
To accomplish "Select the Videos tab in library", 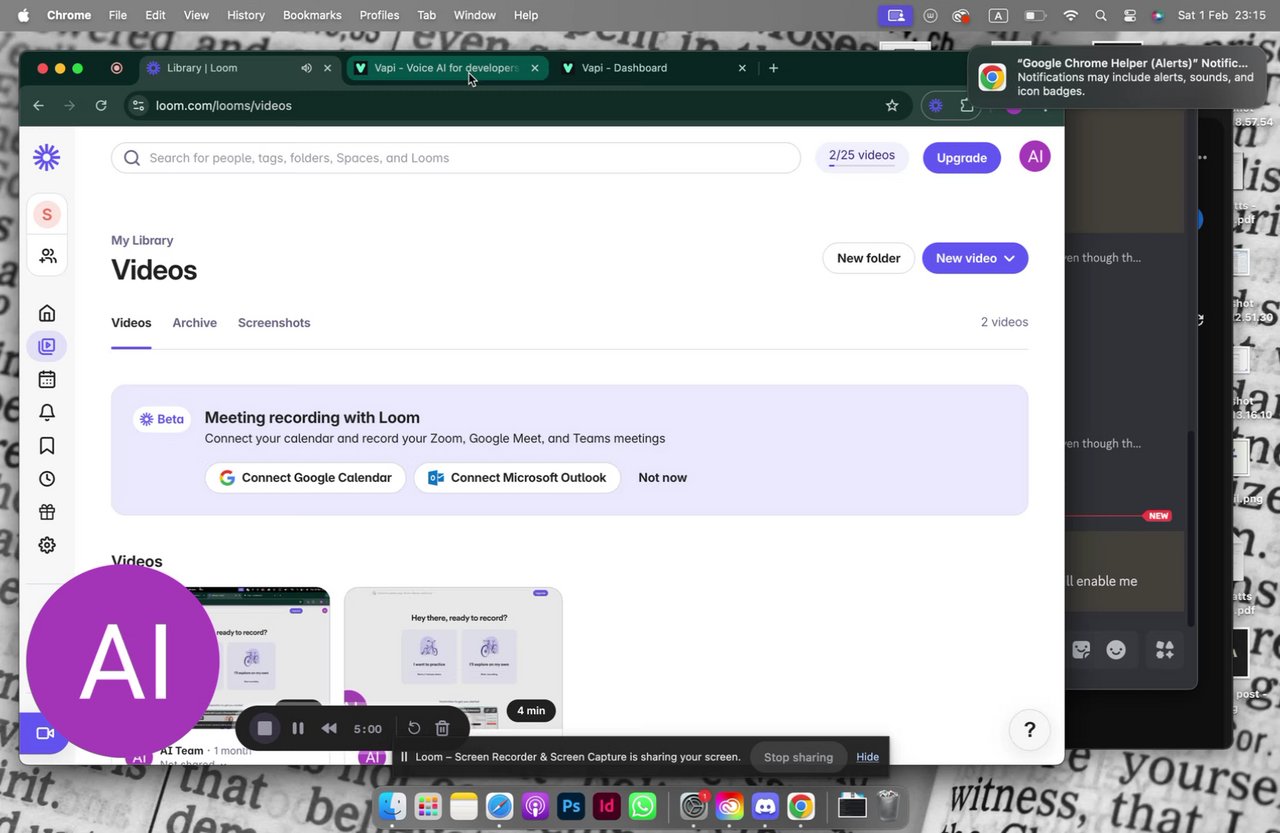I will point(131,323).
